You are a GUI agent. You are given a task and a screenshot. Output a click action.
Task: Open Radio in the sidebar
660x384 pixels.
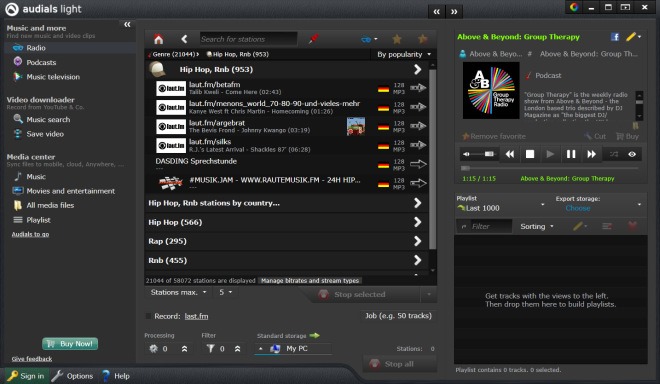click(36, 48)
